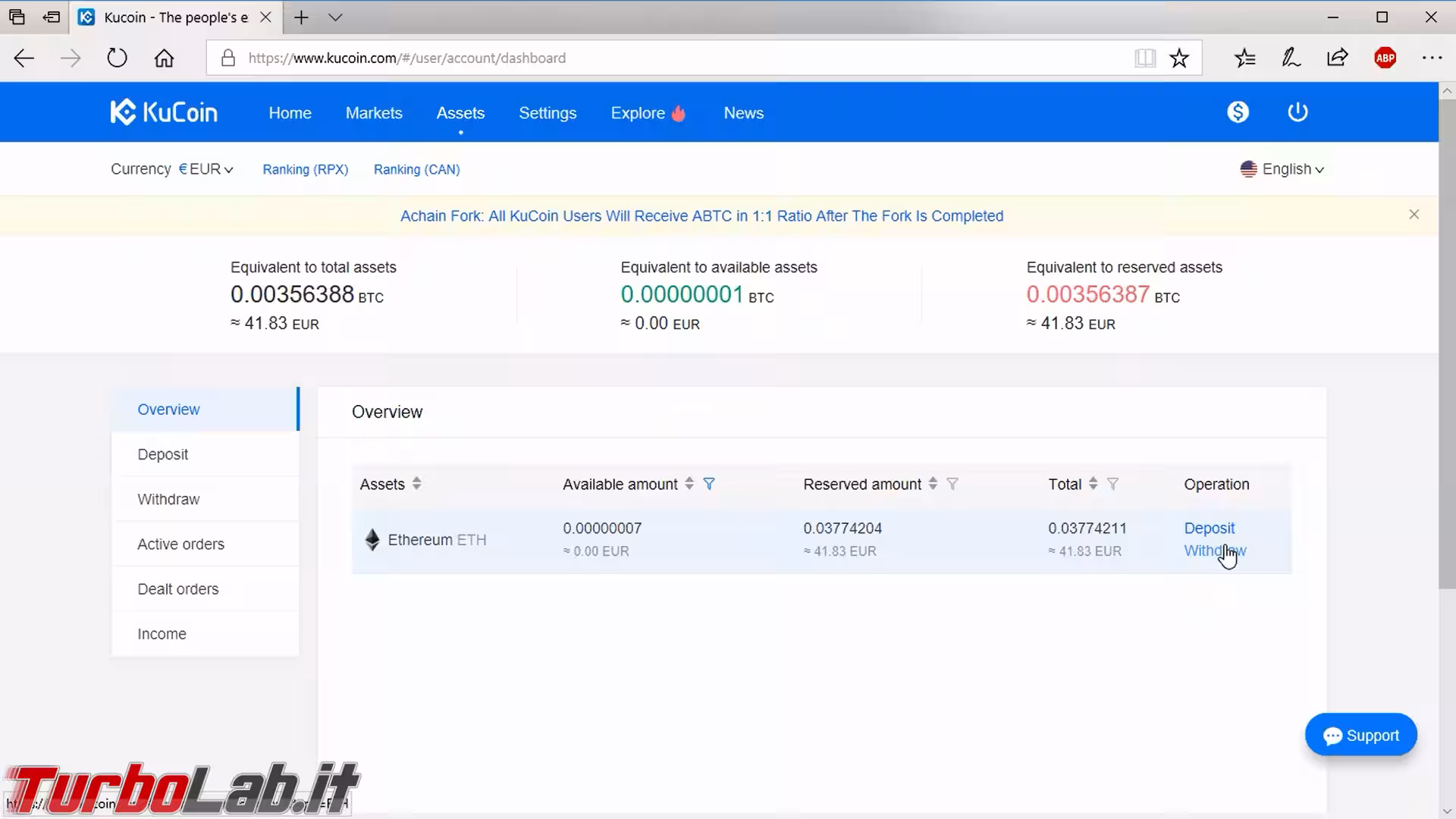Viewport: 1456px width, 819px height.
Task: Click the dollar currency icon in header
Action: 1238,112
